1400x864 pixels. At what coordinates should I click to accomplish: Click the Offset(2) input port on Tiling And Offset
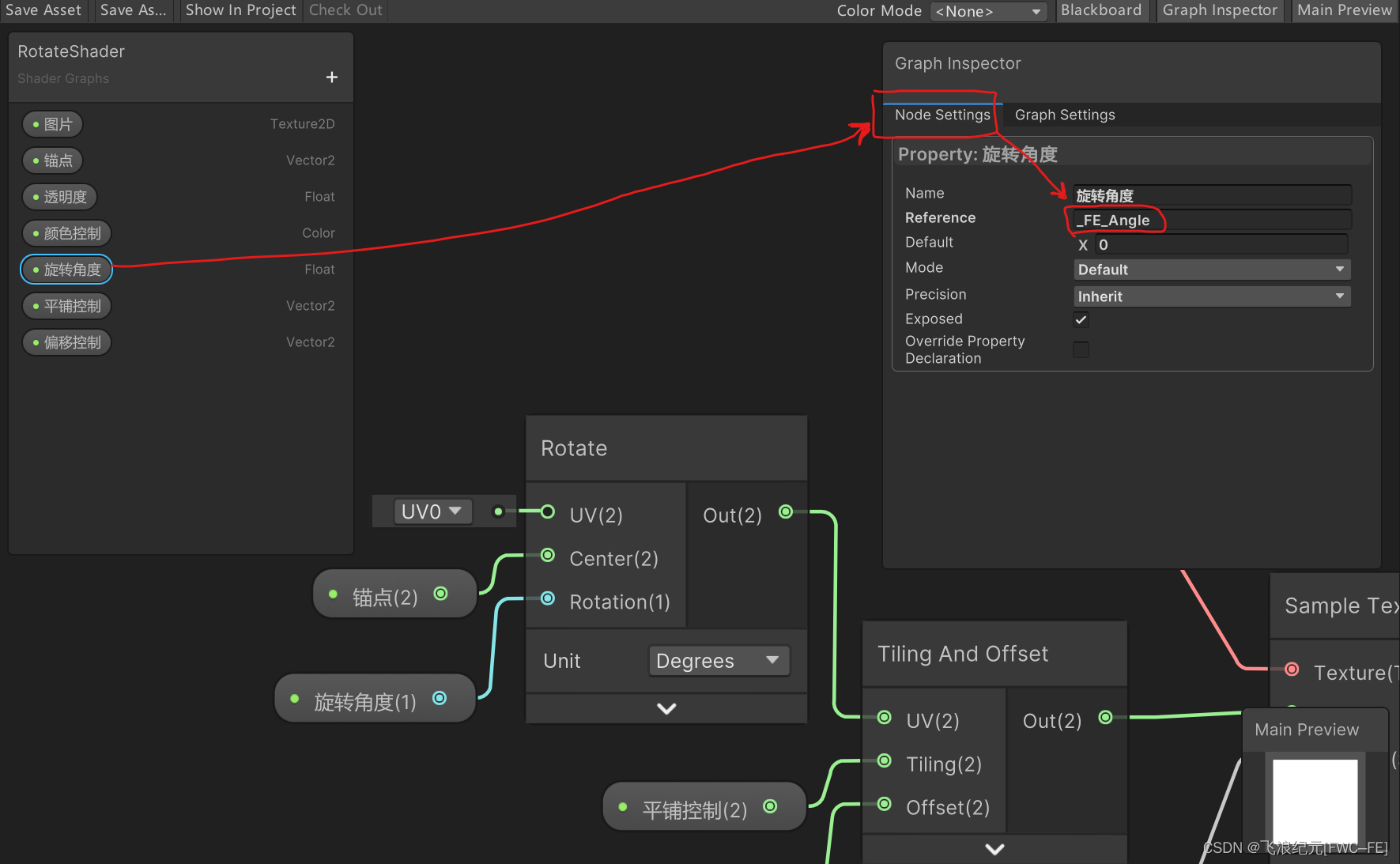coord(885,804)
